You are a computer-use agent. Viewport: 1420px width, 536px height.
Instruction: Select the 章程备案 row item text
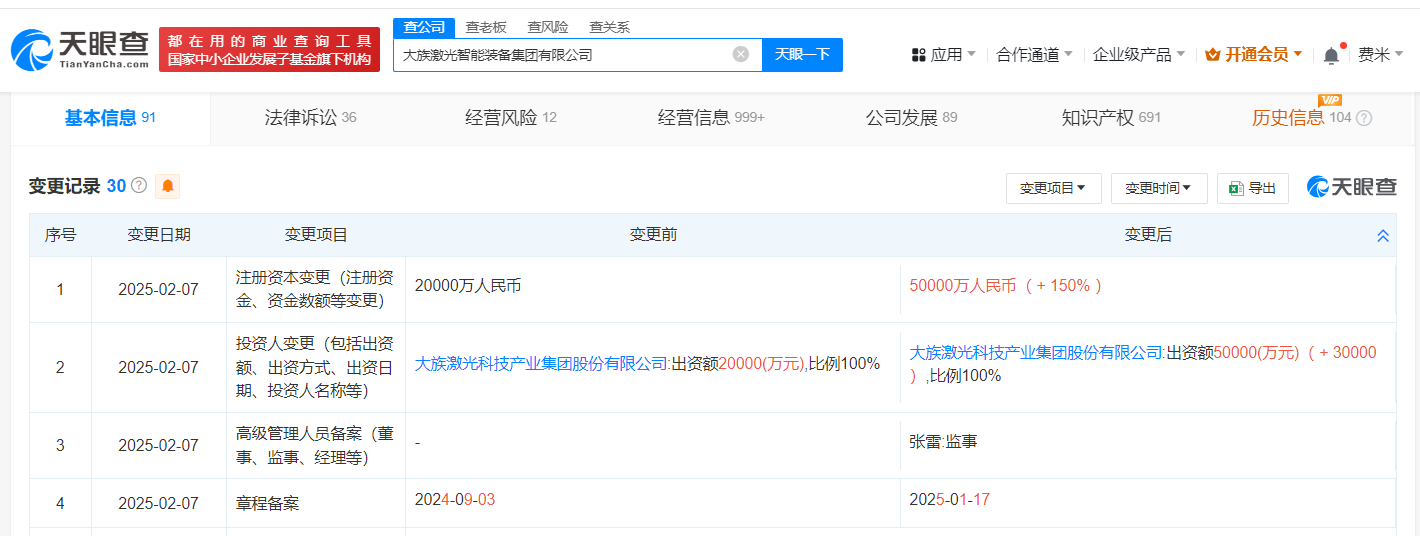(x=267, y=503)
